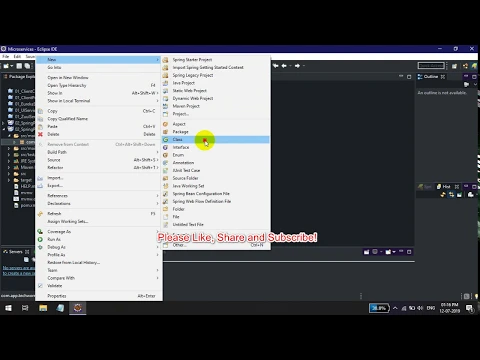
Task: Select JUnit Test Case
Action: coord(215,170)
